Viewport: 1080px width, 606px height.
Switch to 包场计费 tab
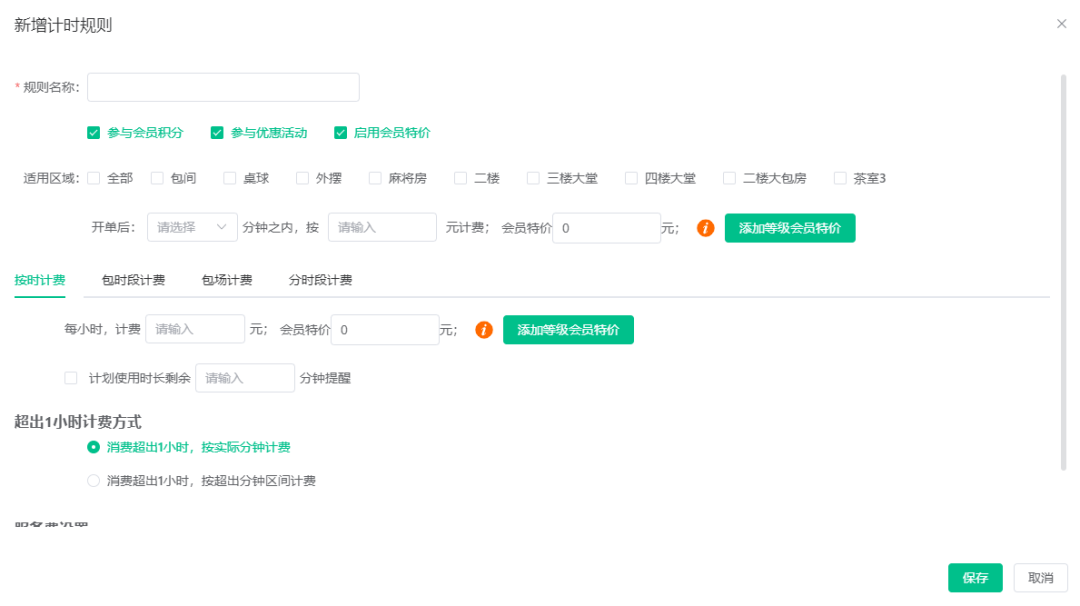click(x=227, y=280)
